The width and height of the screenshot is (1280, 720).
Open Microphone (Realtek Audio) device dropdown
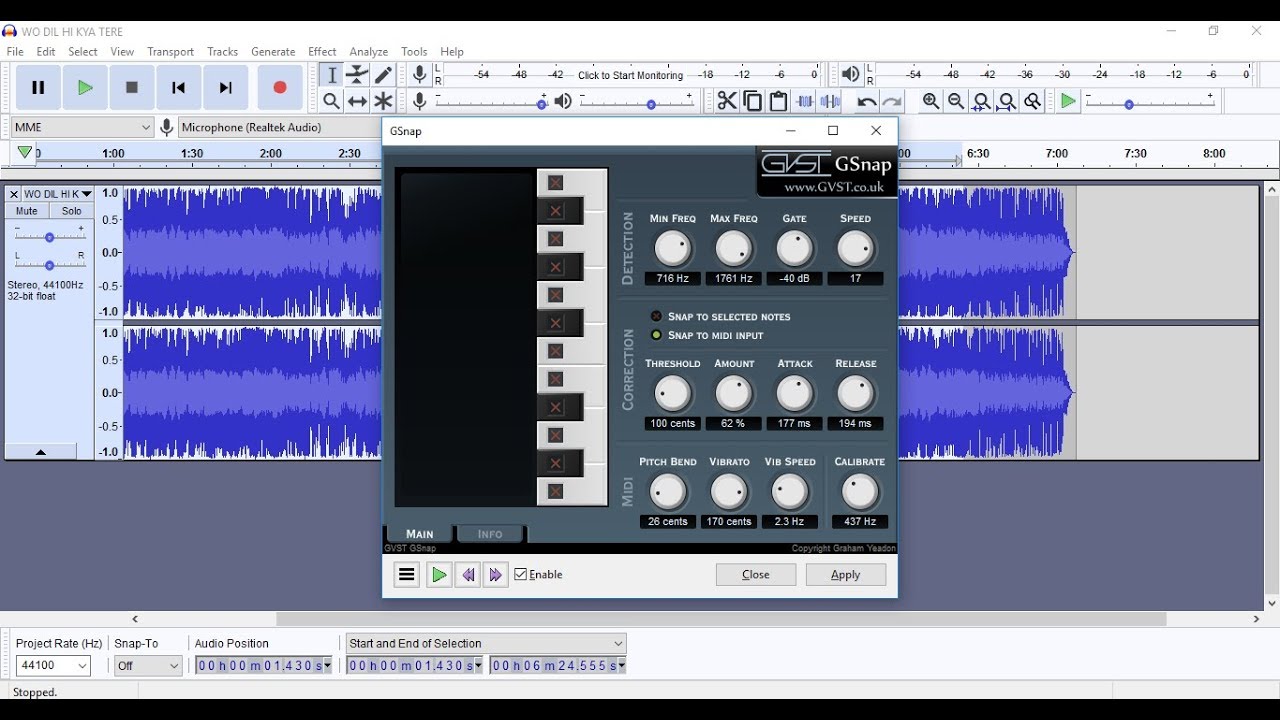(x=279, y=127)
